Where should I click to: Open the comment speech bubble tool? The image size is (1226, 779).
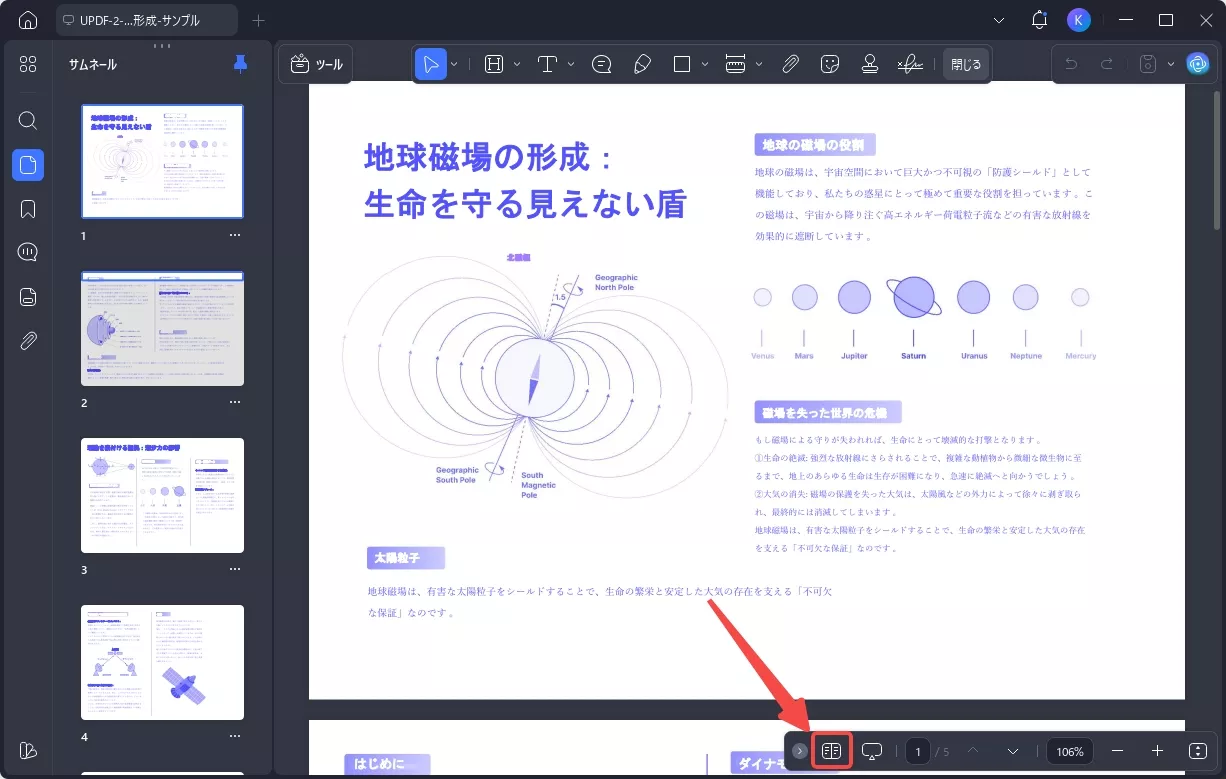coord(601,63)
